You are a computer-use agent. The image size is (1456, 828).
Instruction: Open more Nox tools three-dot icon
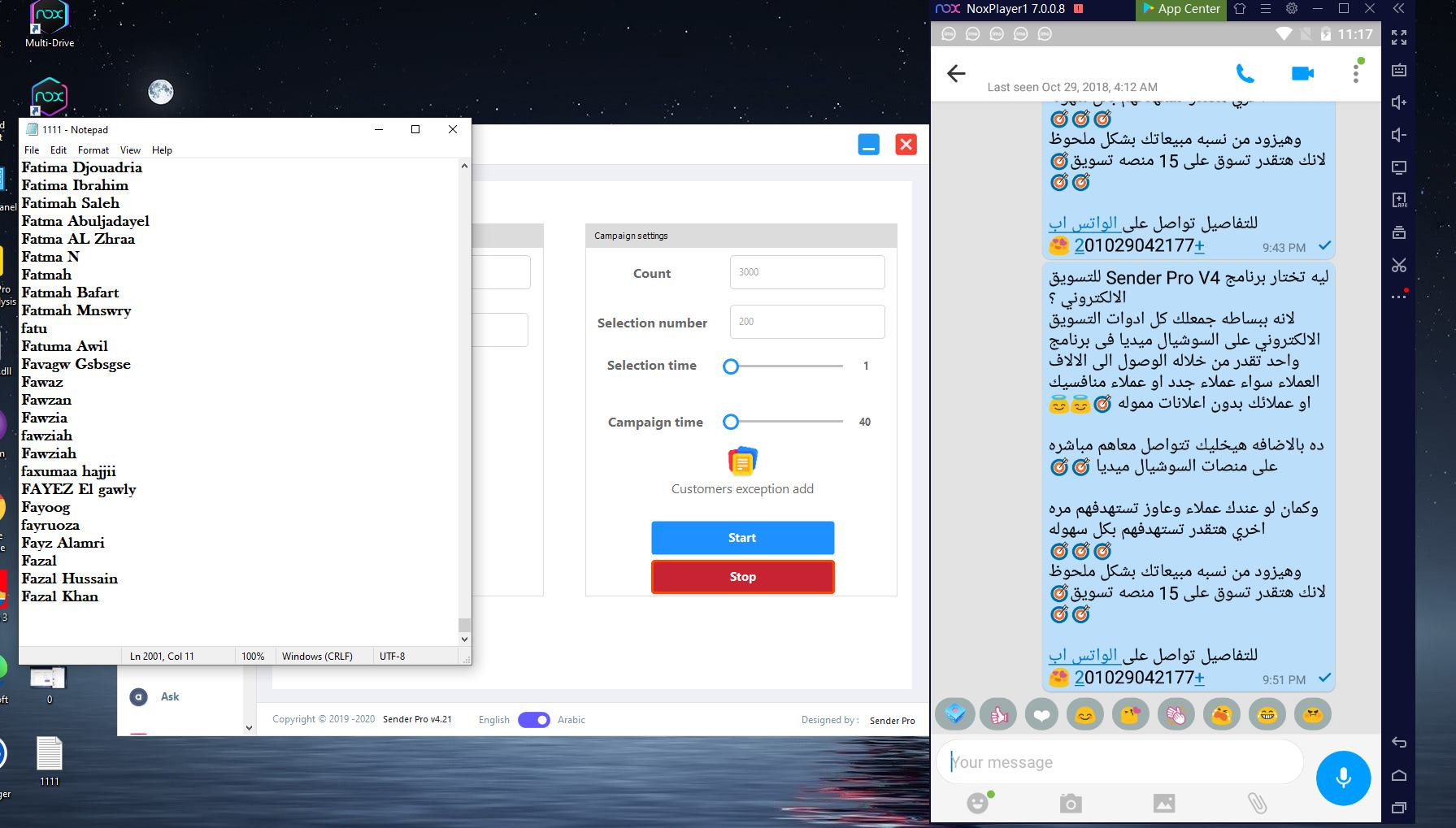(1399, 296)
